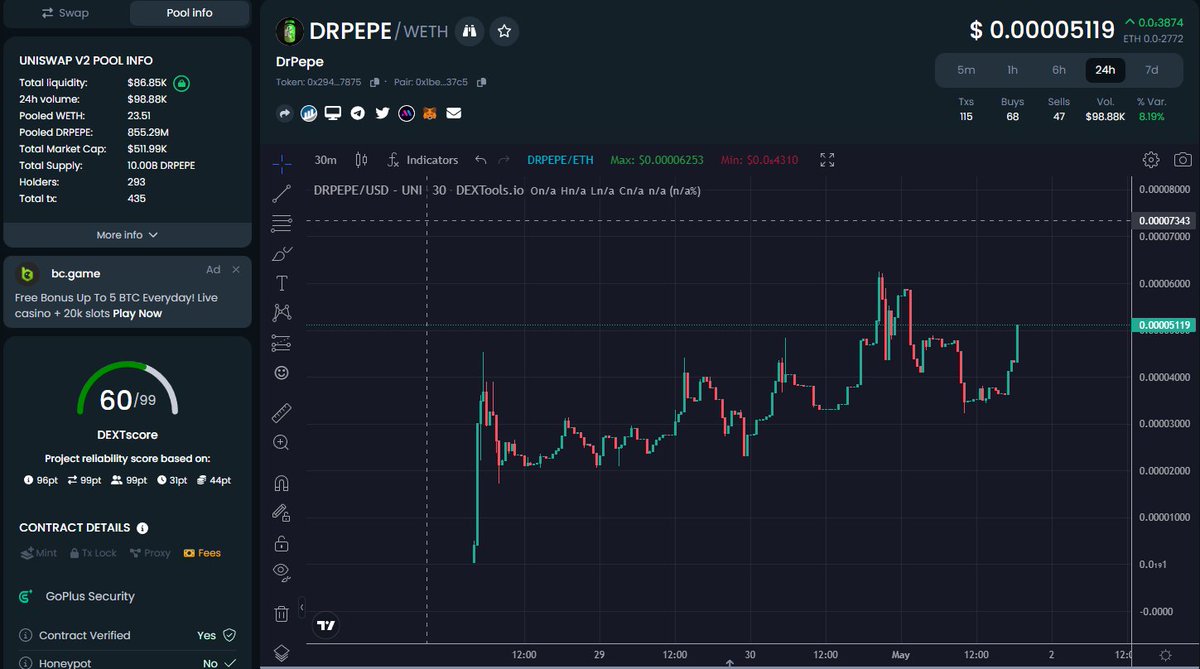
Task: Select the 5m stats timeframe
Action: pyautogui.click(x=966, y=70)
